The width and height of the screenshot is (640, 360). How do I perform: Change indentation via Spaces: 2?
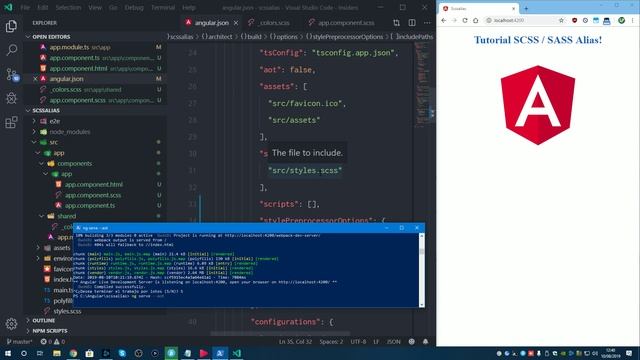[x=331, y=342]
